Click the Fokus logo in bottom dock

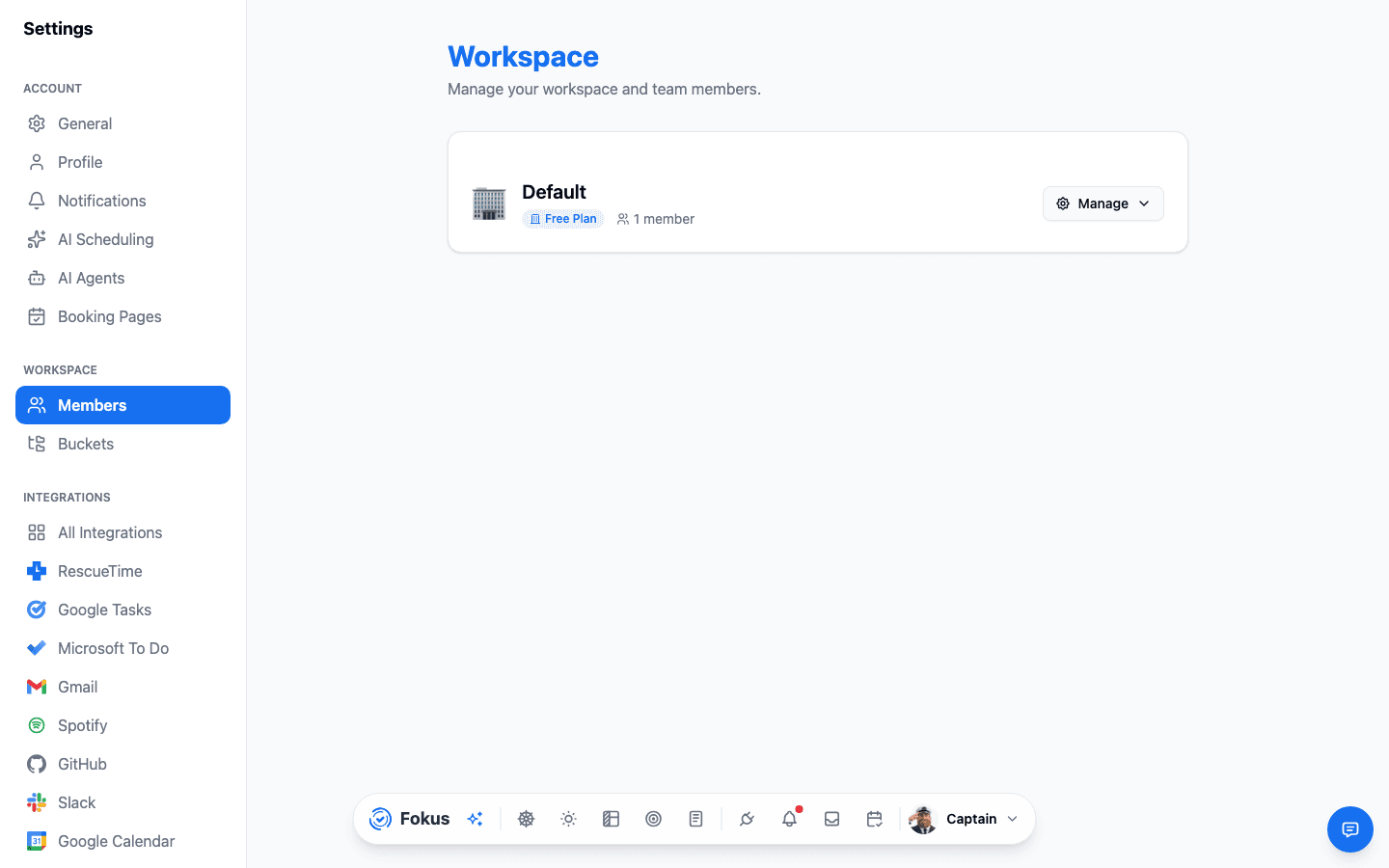click(410, 819)
